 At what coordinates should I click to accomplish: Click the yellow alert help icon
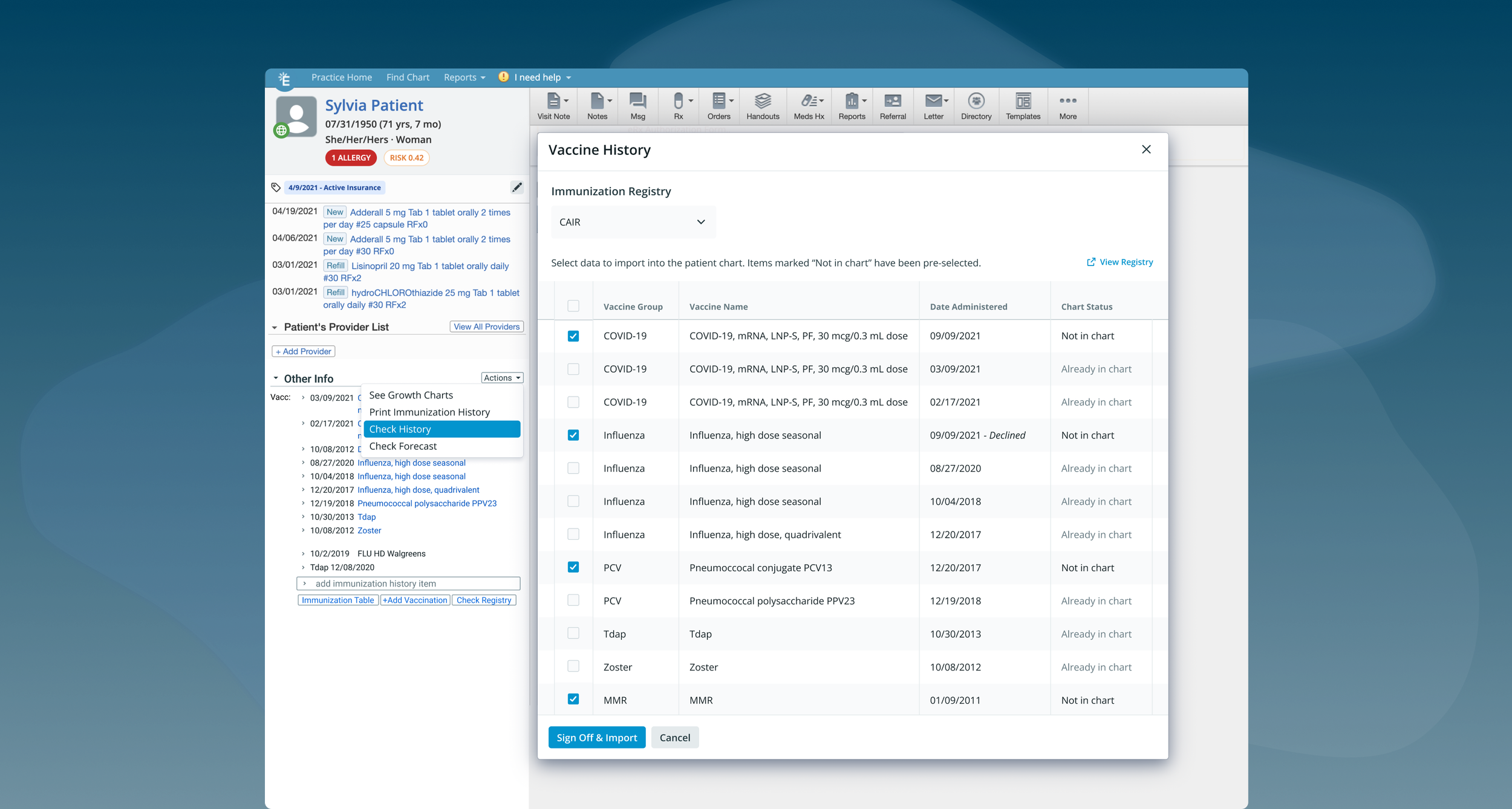[x=503, y=77]
